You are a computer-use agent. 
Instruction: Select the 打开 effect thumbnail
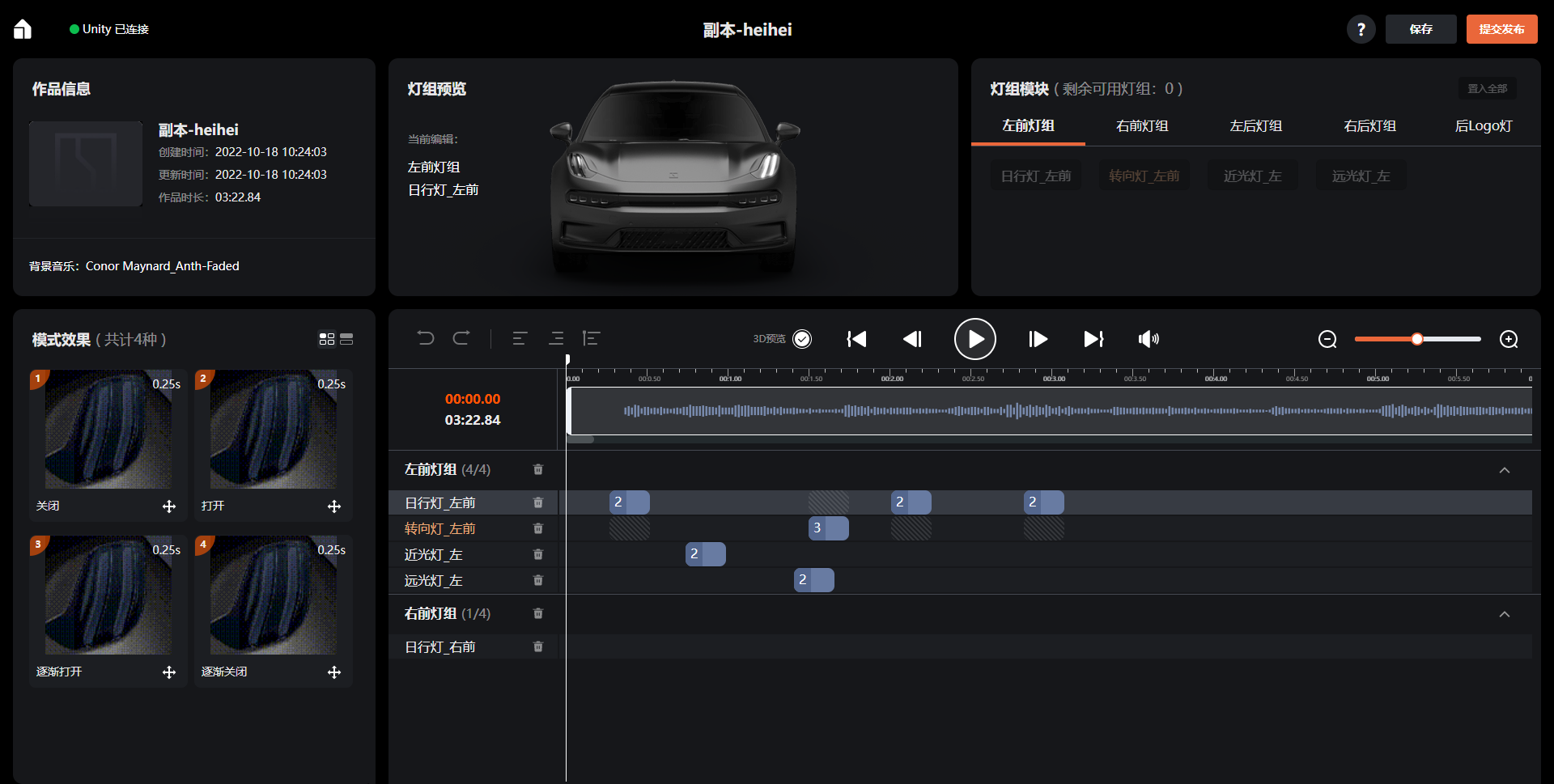273,430
